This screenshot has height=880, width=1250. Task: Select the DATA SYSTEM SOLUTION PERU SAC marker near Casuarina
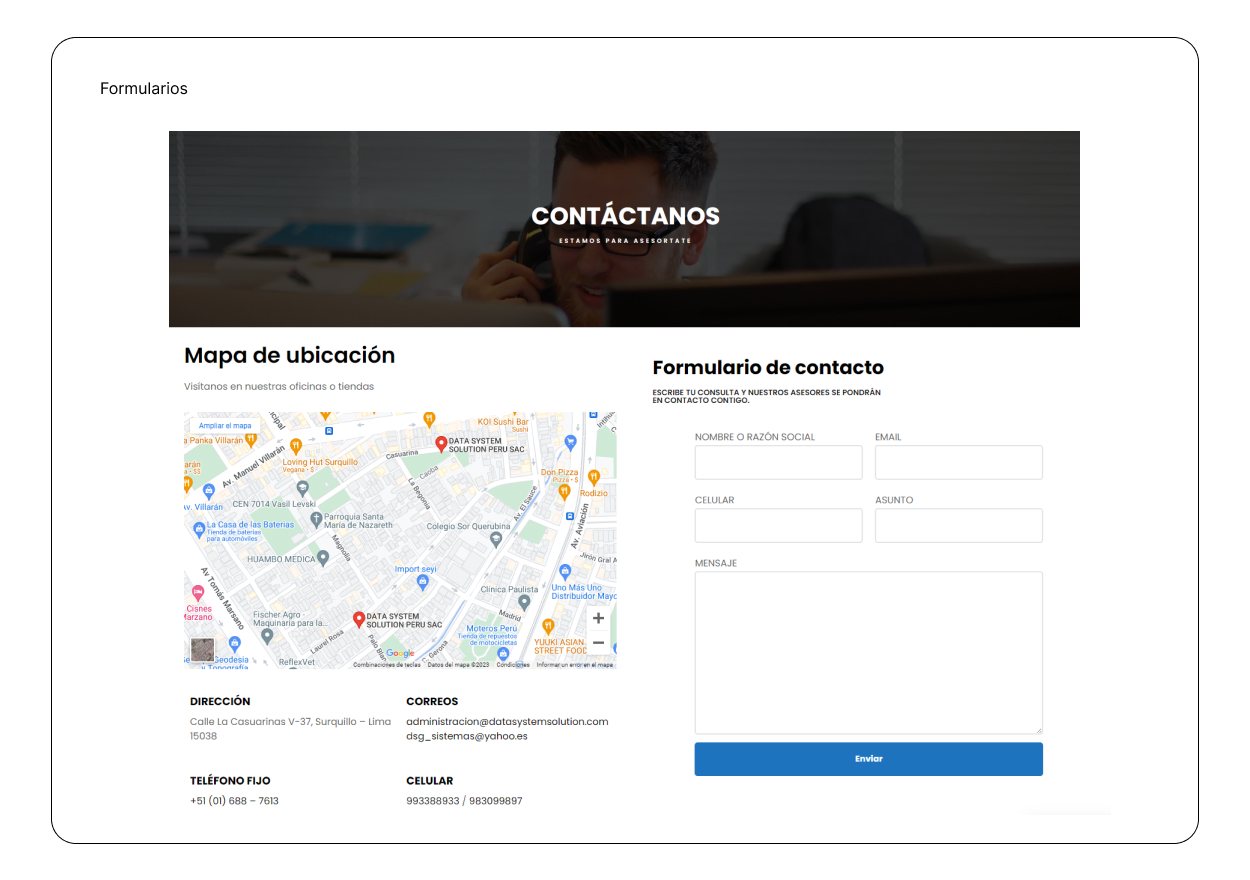click(x=443, y=441)
